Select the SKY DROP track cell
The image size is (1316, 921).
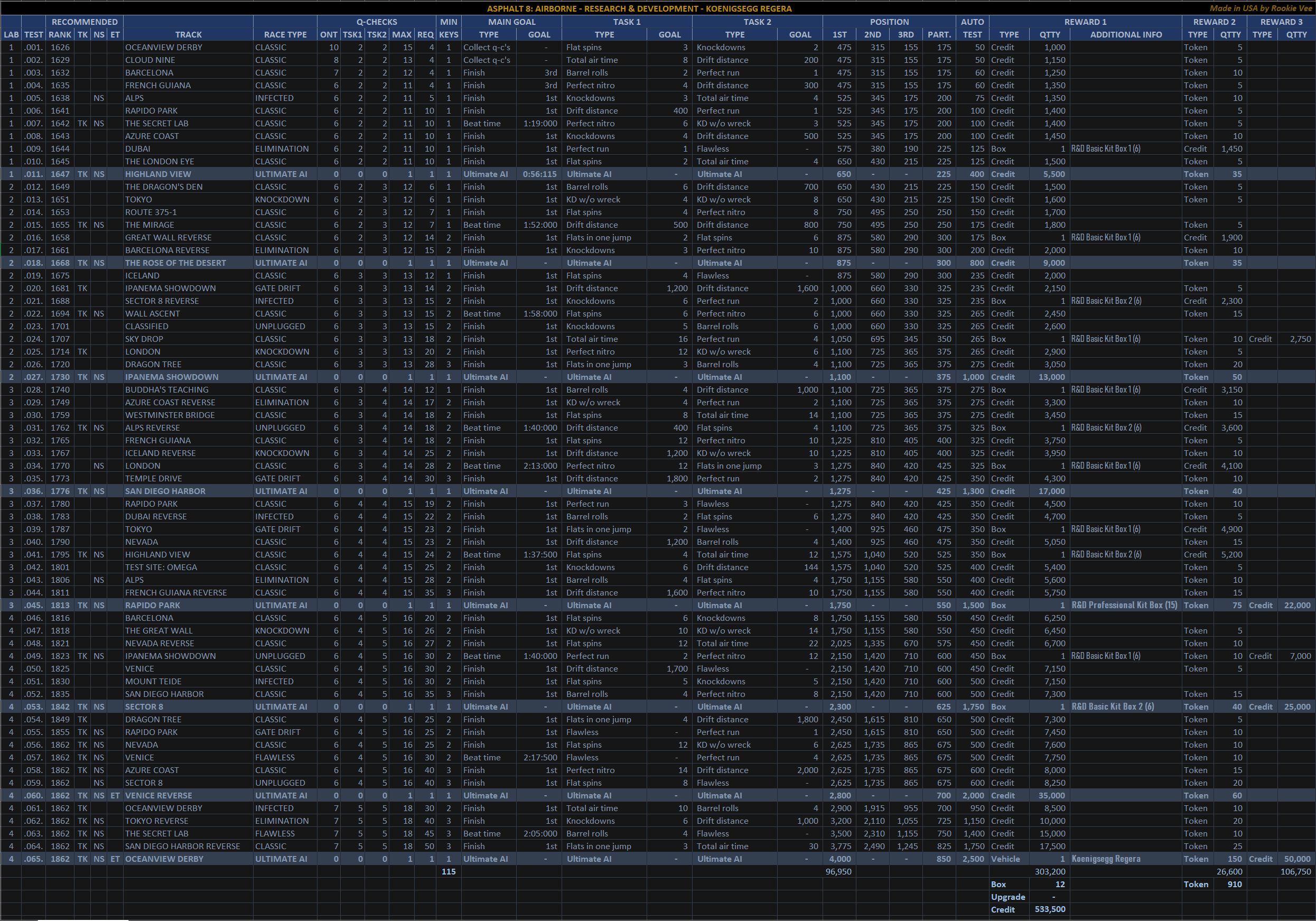coord(188,339)
